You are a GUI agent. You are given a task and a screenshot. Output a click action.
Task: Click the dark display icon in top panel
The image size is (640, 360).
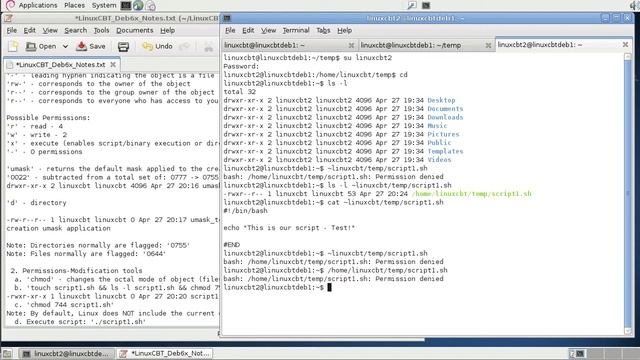(426, 5)
